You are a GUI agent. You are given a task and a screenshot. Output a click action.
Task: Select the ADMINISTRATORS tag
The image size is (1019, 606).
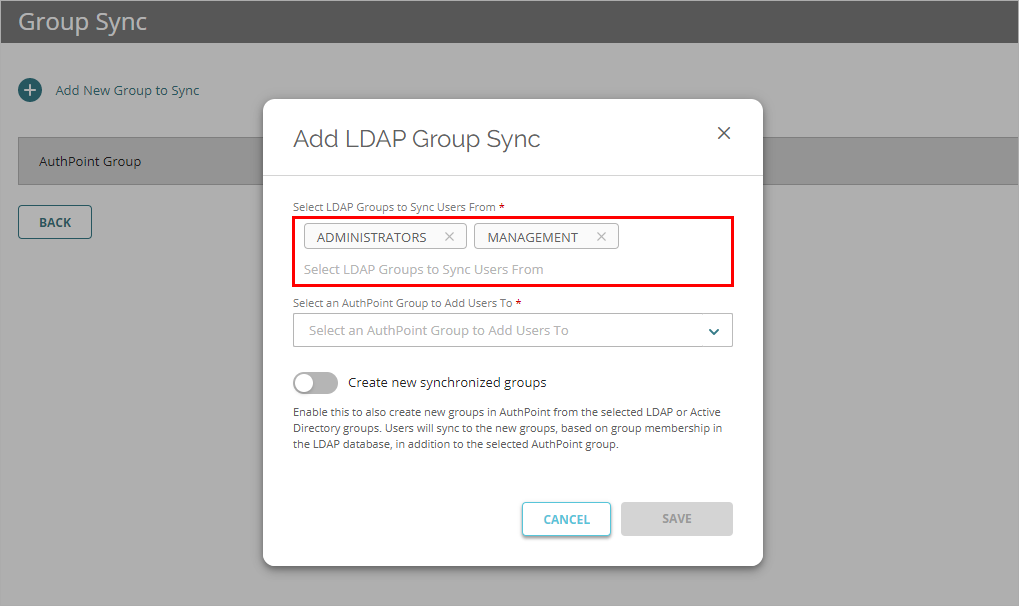(x=373, y=236)
